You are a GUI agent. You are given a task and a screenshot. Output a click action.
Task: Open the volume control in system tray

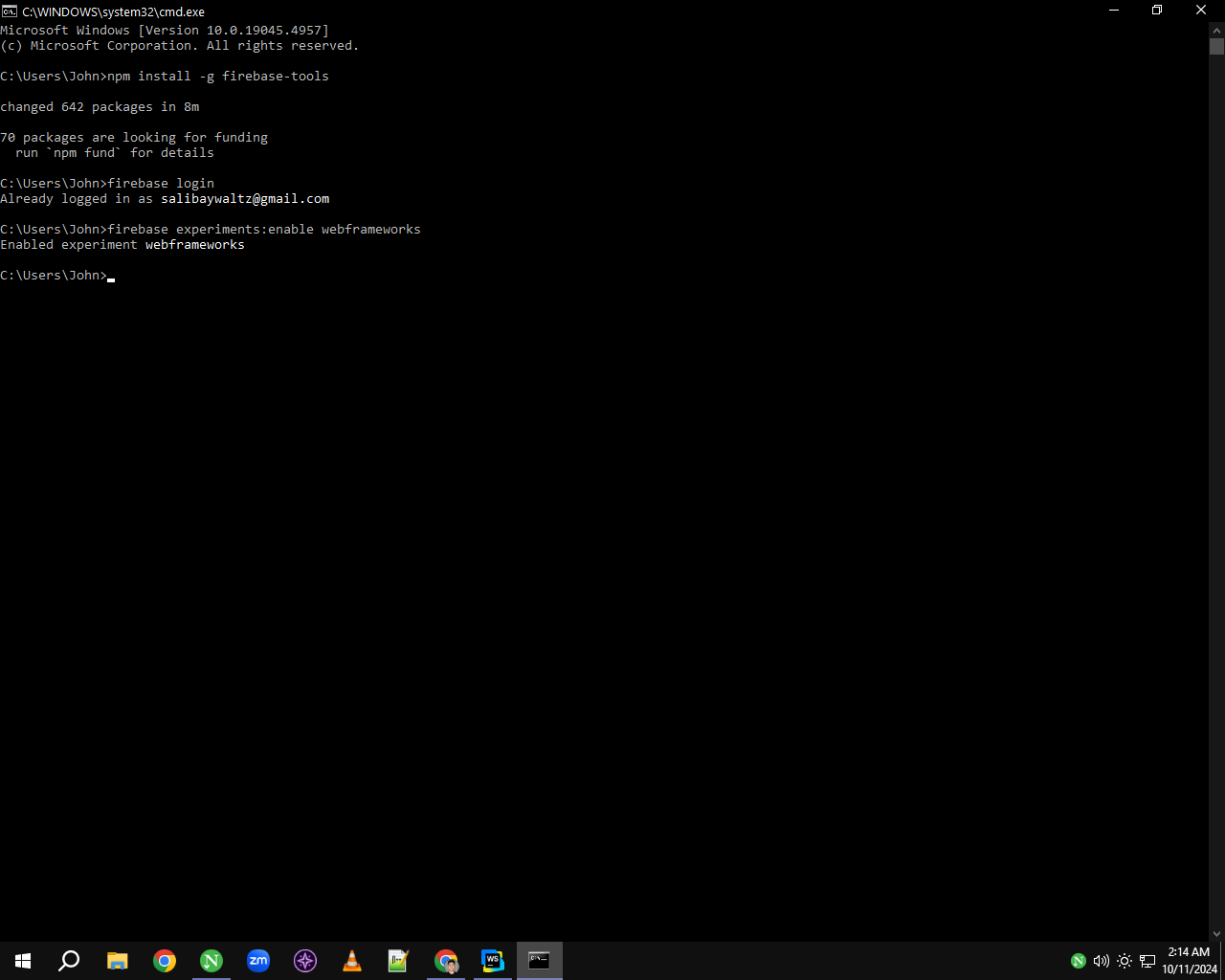point(1102,961)
